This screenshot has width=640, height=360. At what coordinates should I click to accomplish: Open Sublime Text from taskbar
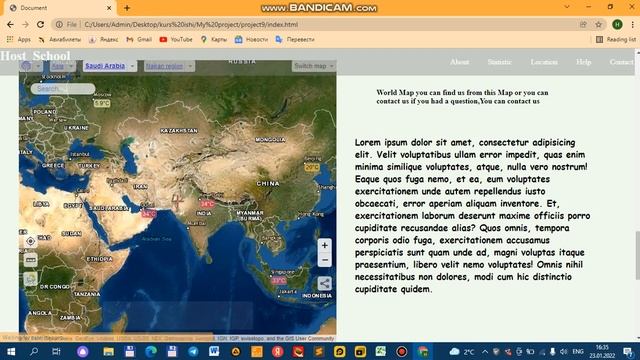point(319,351)
